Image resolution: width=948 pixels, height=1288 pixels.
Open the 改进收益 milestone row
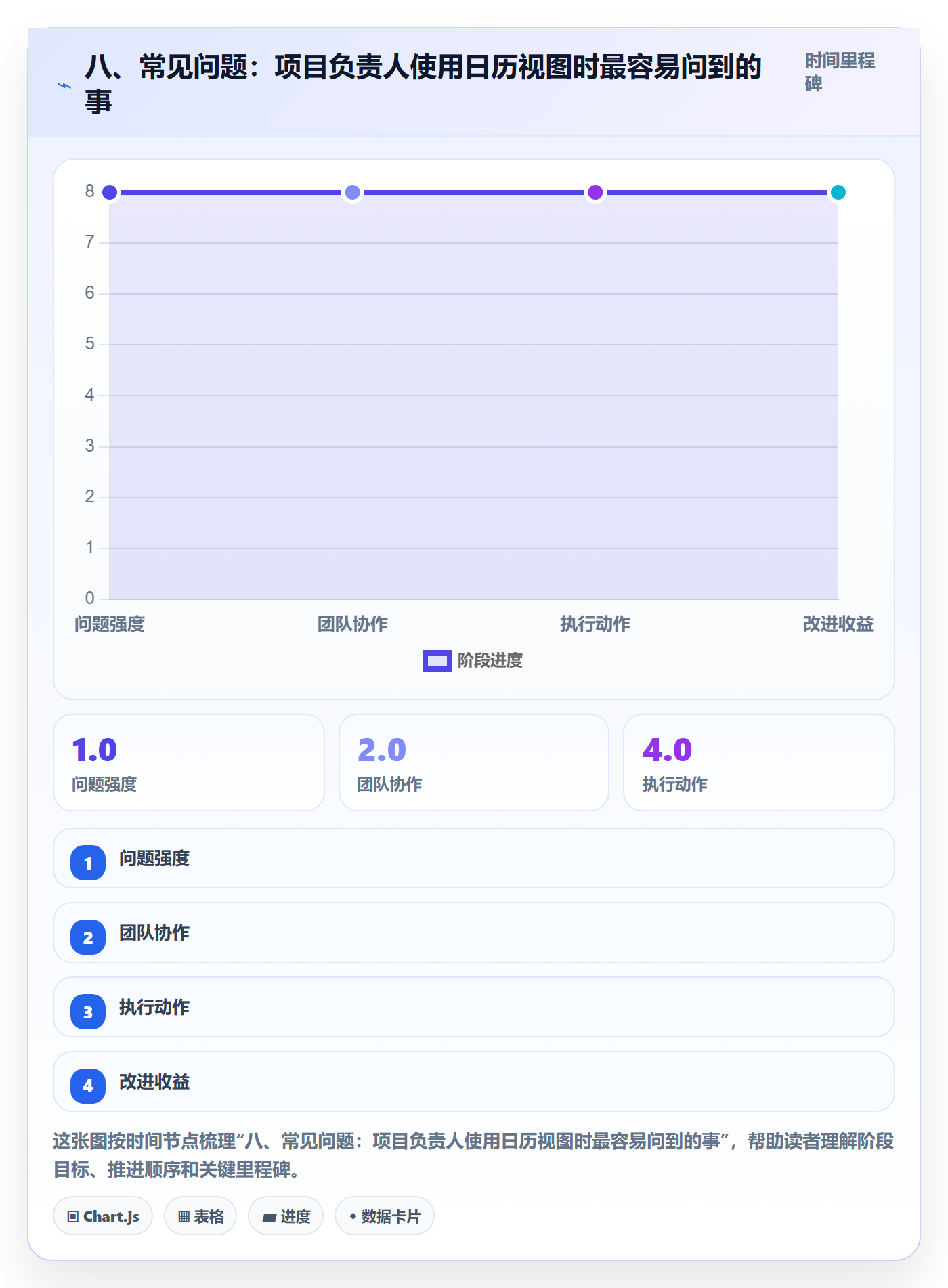tap(474, 1081)
